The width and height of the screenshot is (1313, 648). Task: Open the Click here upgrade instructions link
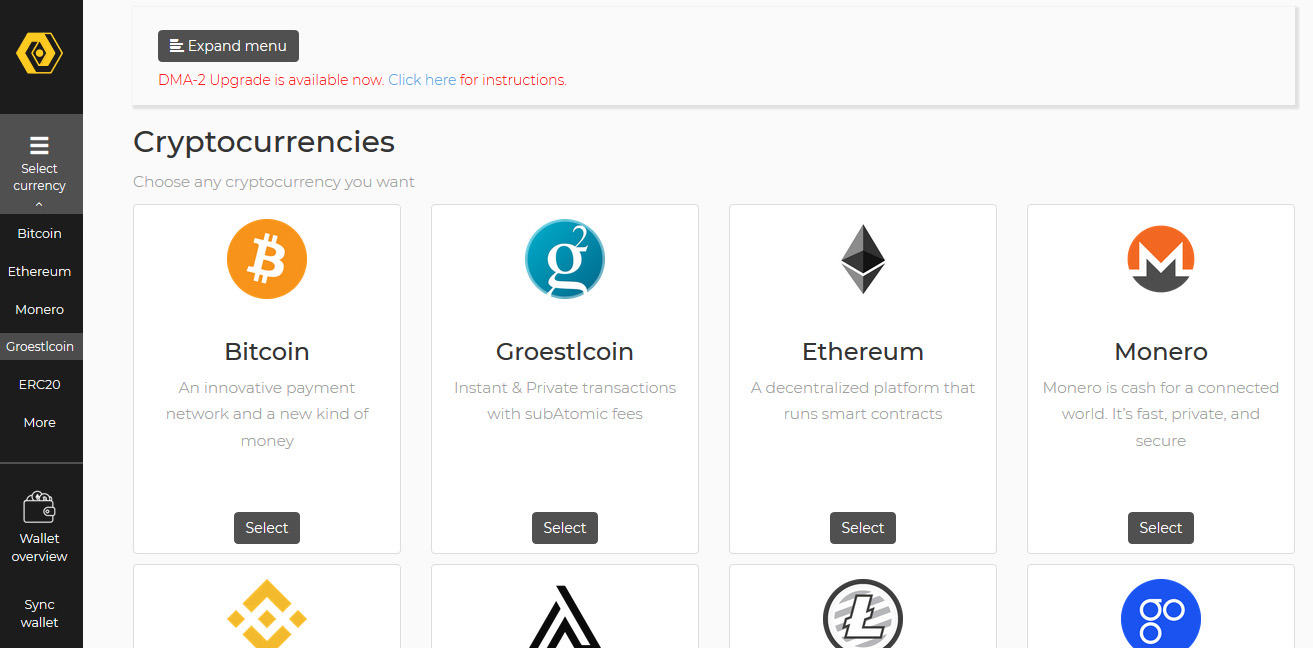[422, 80]
